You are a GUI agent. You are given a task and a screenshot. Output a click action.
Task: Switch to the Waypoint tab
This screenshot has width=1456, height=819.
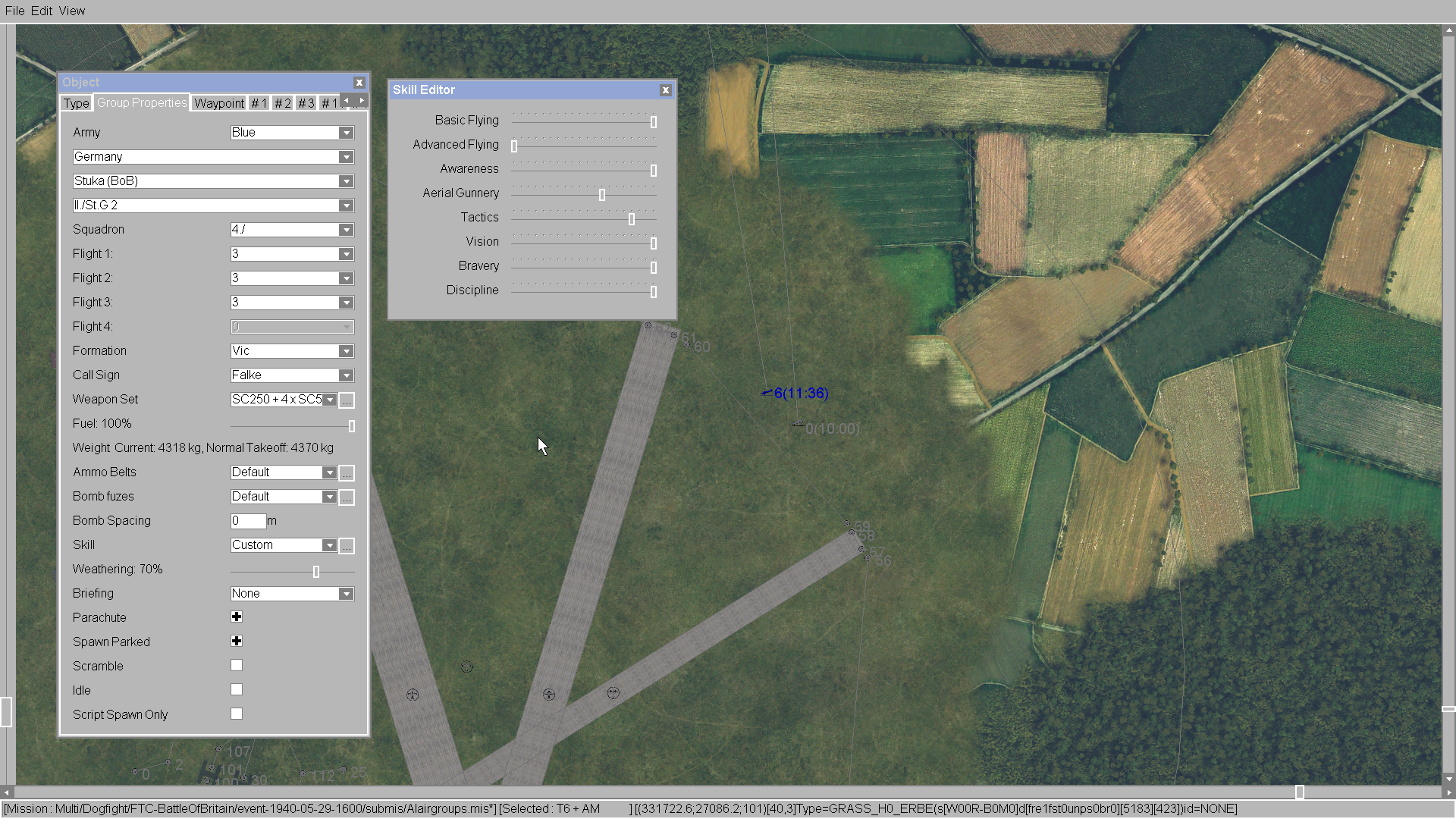[219, 103]
